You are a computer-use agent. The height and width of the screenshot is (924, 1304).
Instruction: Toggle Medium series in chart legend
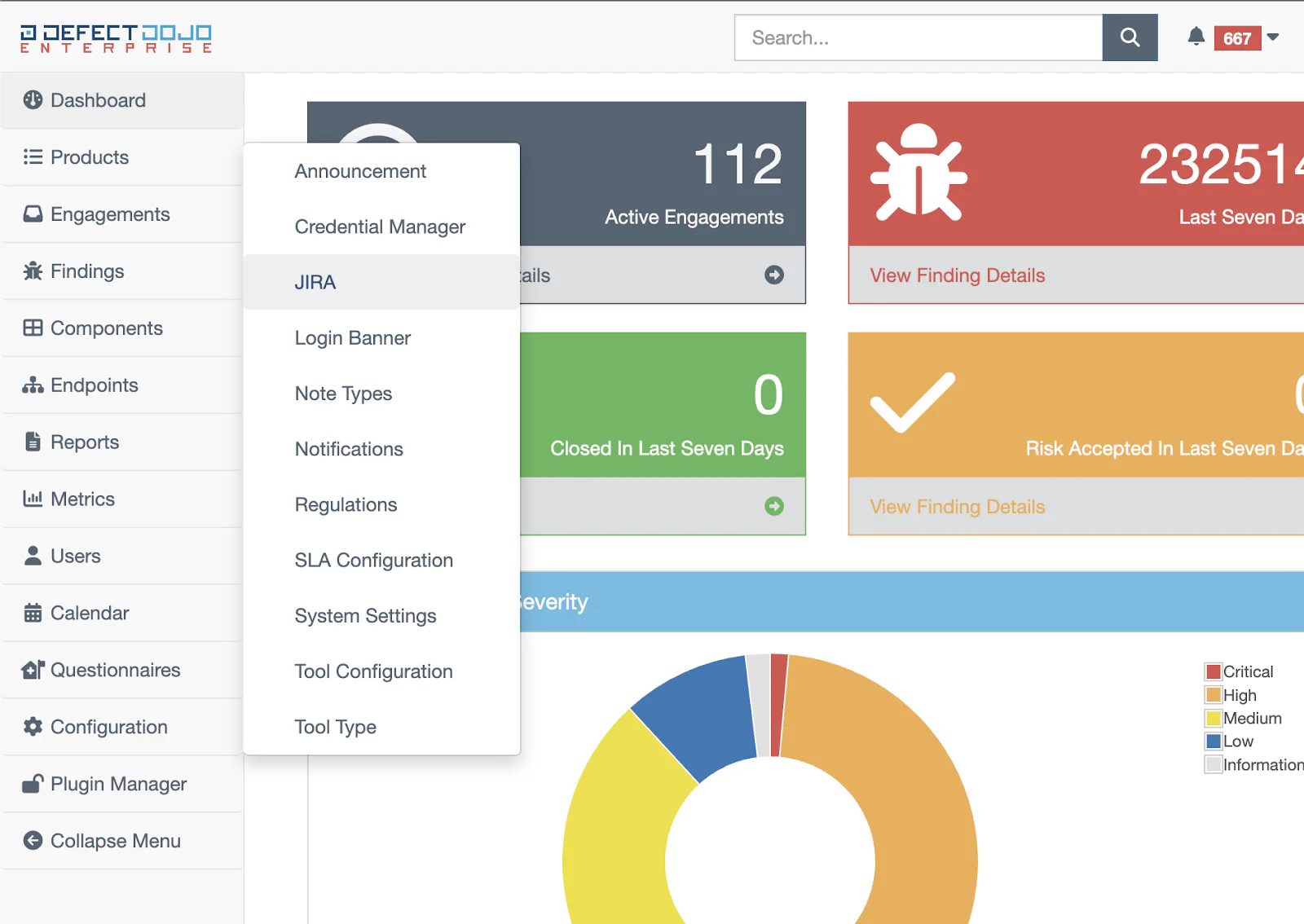(1214, 719)
